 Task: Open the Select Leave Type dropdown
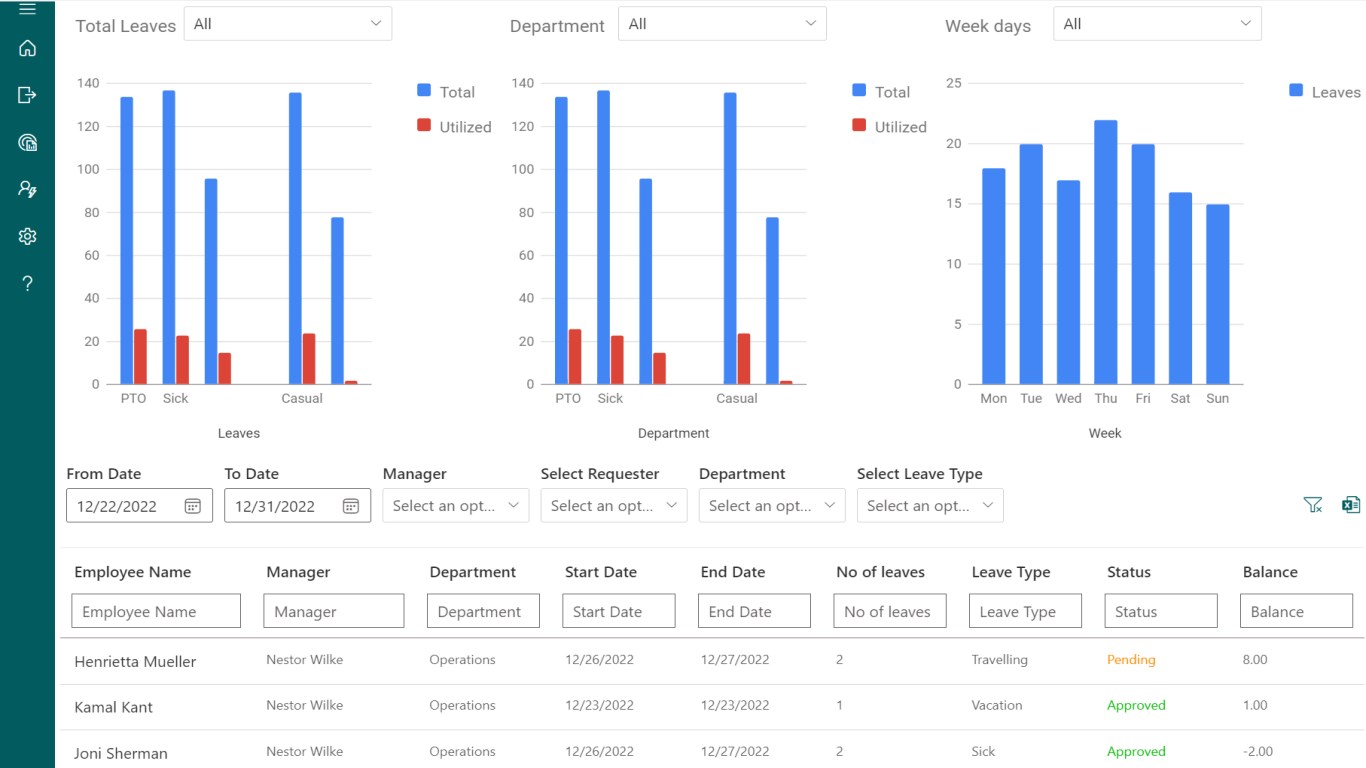click(930, 506)
